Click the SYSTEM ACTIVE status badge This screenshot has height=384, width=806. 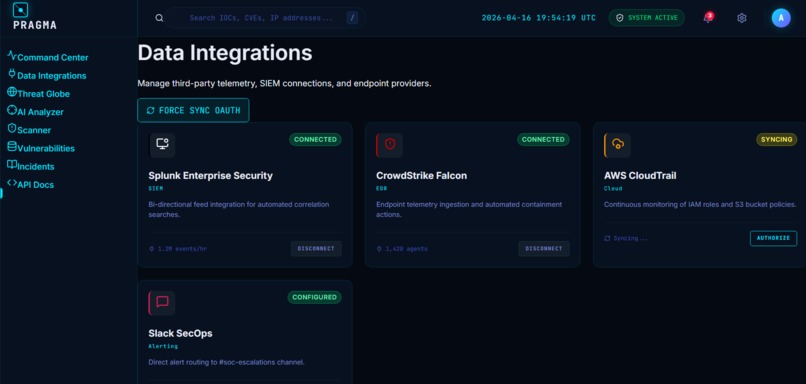[x=647, y=18]
